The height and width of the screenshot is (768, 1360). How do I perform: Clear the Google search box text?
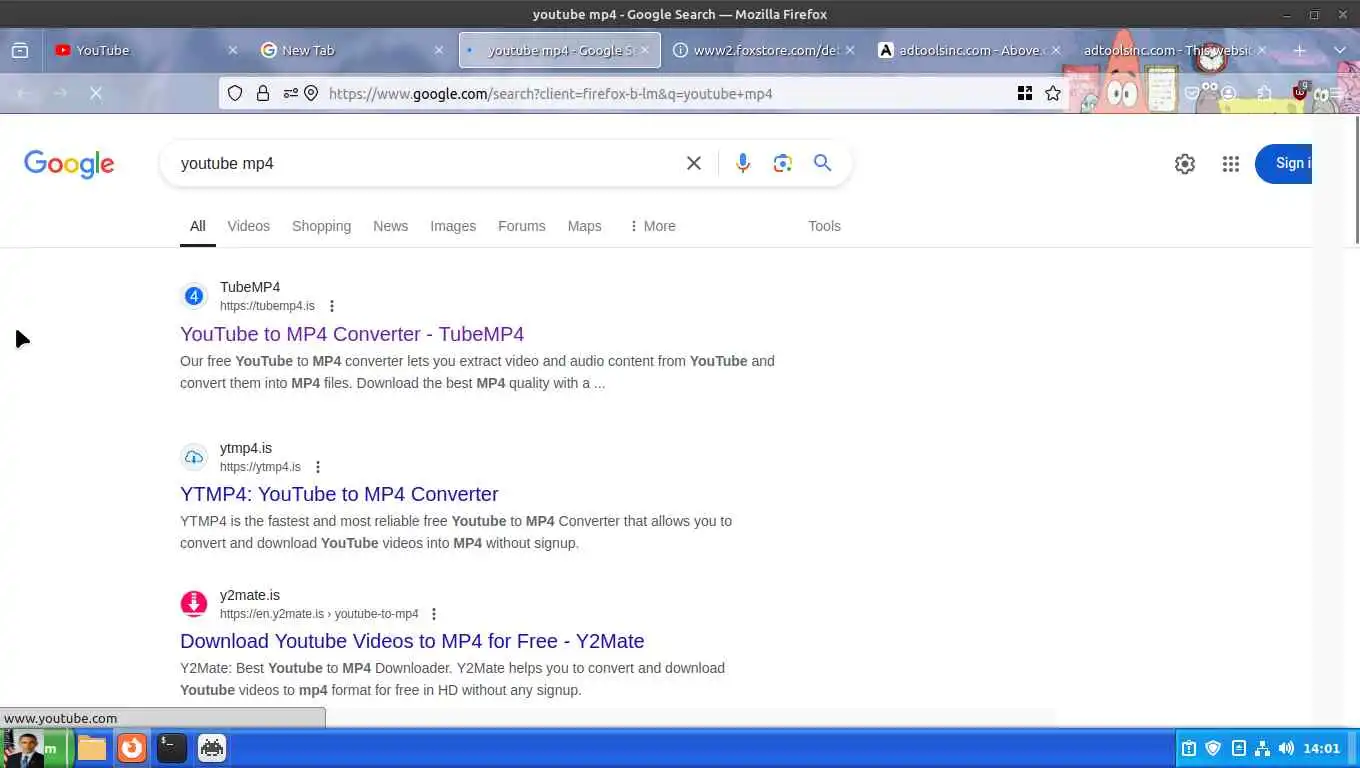[693, 163]
